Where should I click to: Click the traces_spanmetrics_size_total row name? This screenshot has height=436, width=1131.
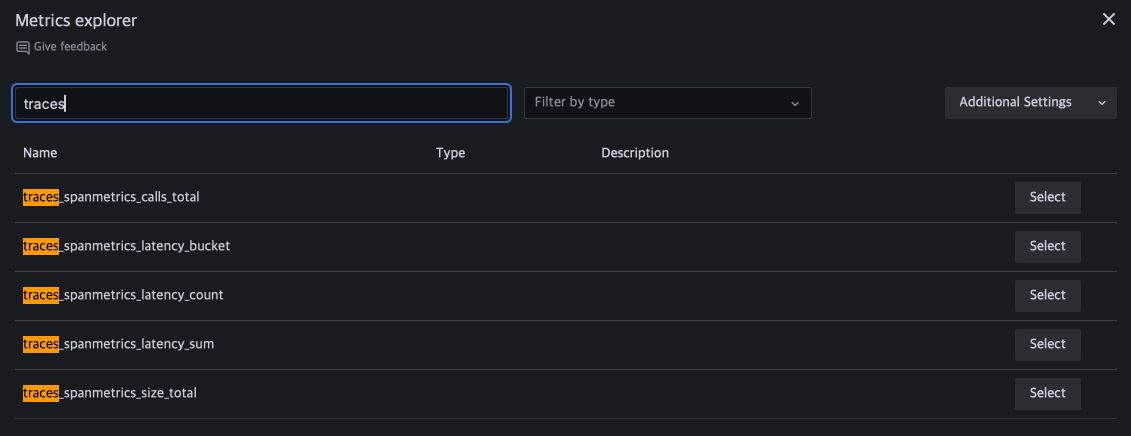pos(110,393)
